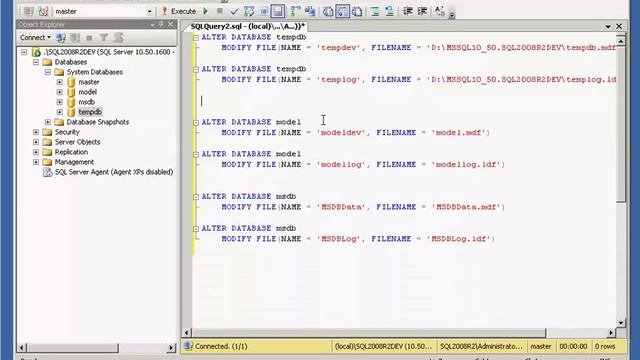Comment out the selected lines icon
The image size is (640, 360).
[375, 11]
